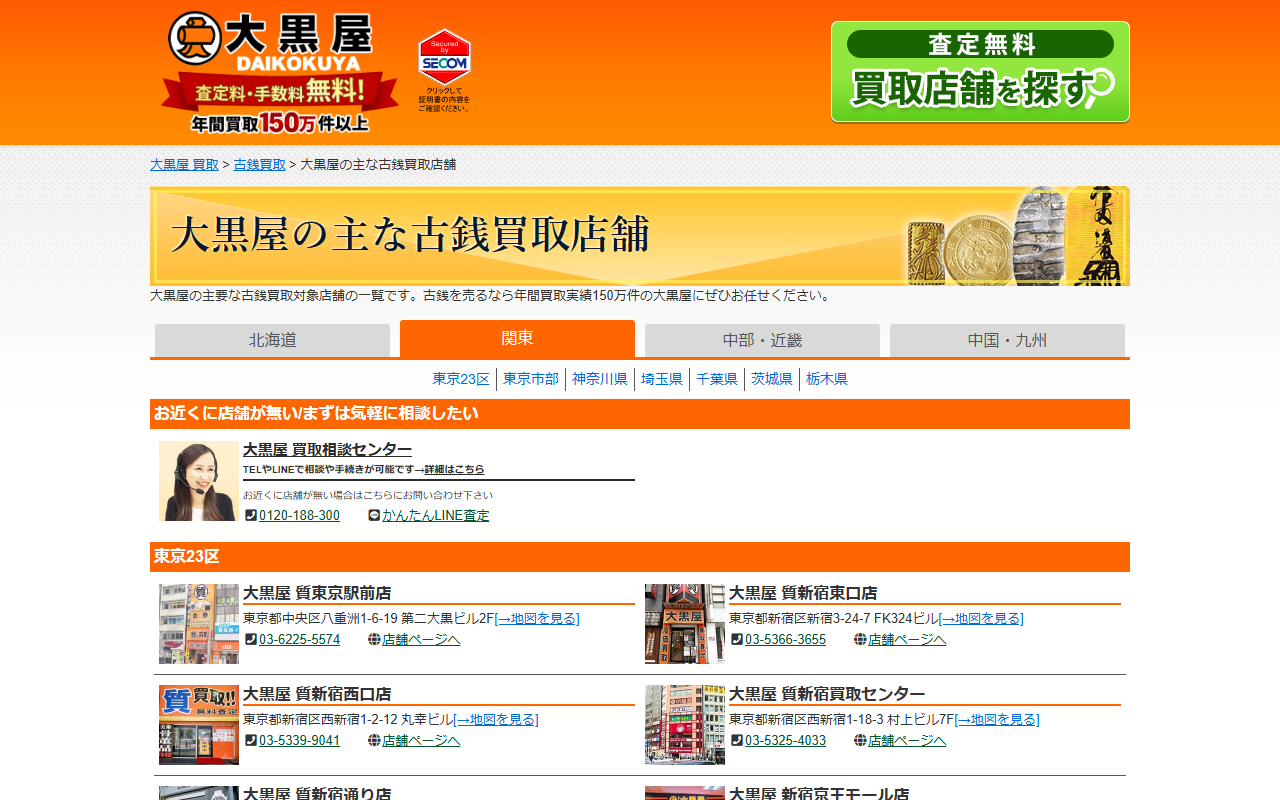This screenshot has height=800, width=1280.
Task: Call 03-5339-9041 phone link
Action: [299, 741]
